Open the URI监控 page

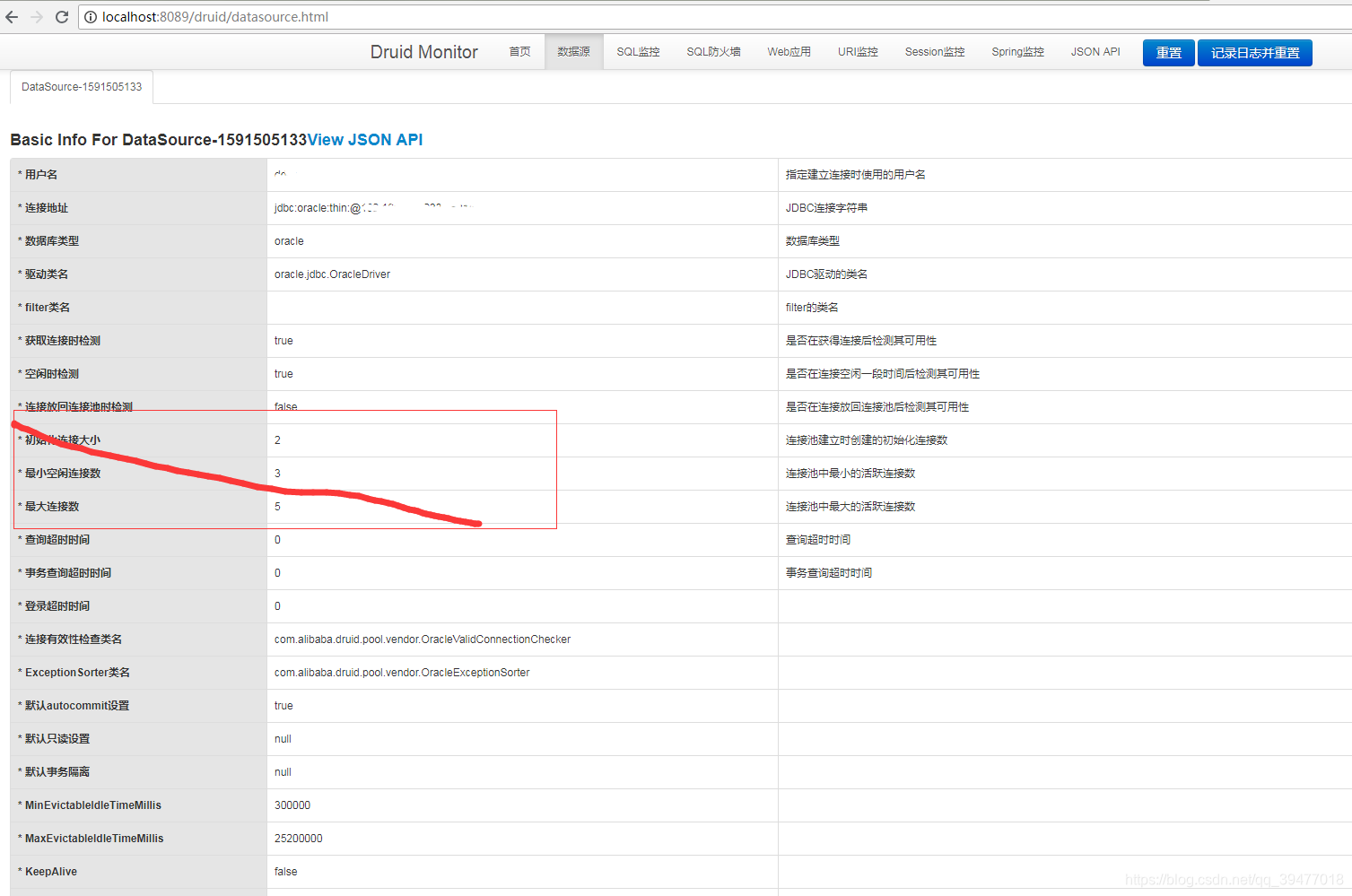point(859,52)
